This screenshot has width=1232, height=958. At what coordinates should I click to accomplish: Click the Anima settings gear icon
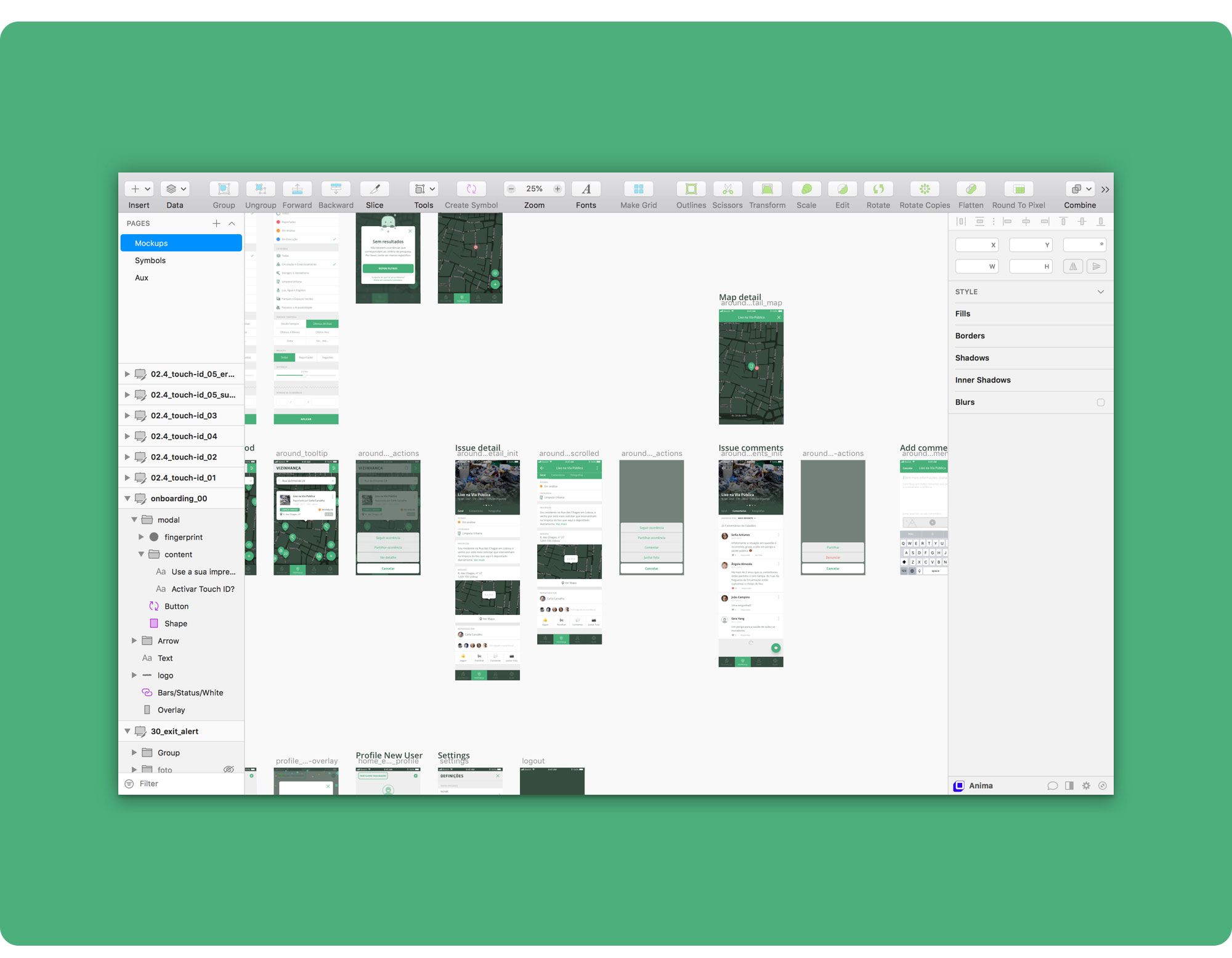tap(1086, 785)
